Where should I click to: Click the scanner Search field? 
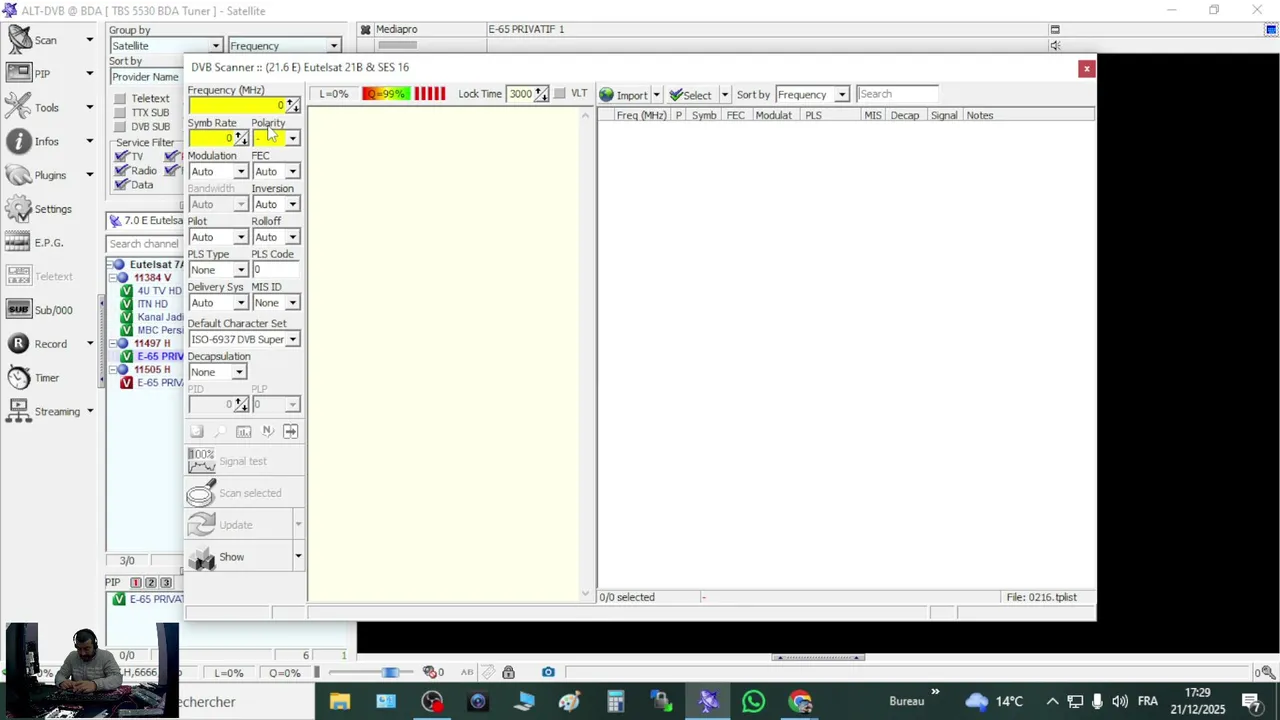coord(898,94)
